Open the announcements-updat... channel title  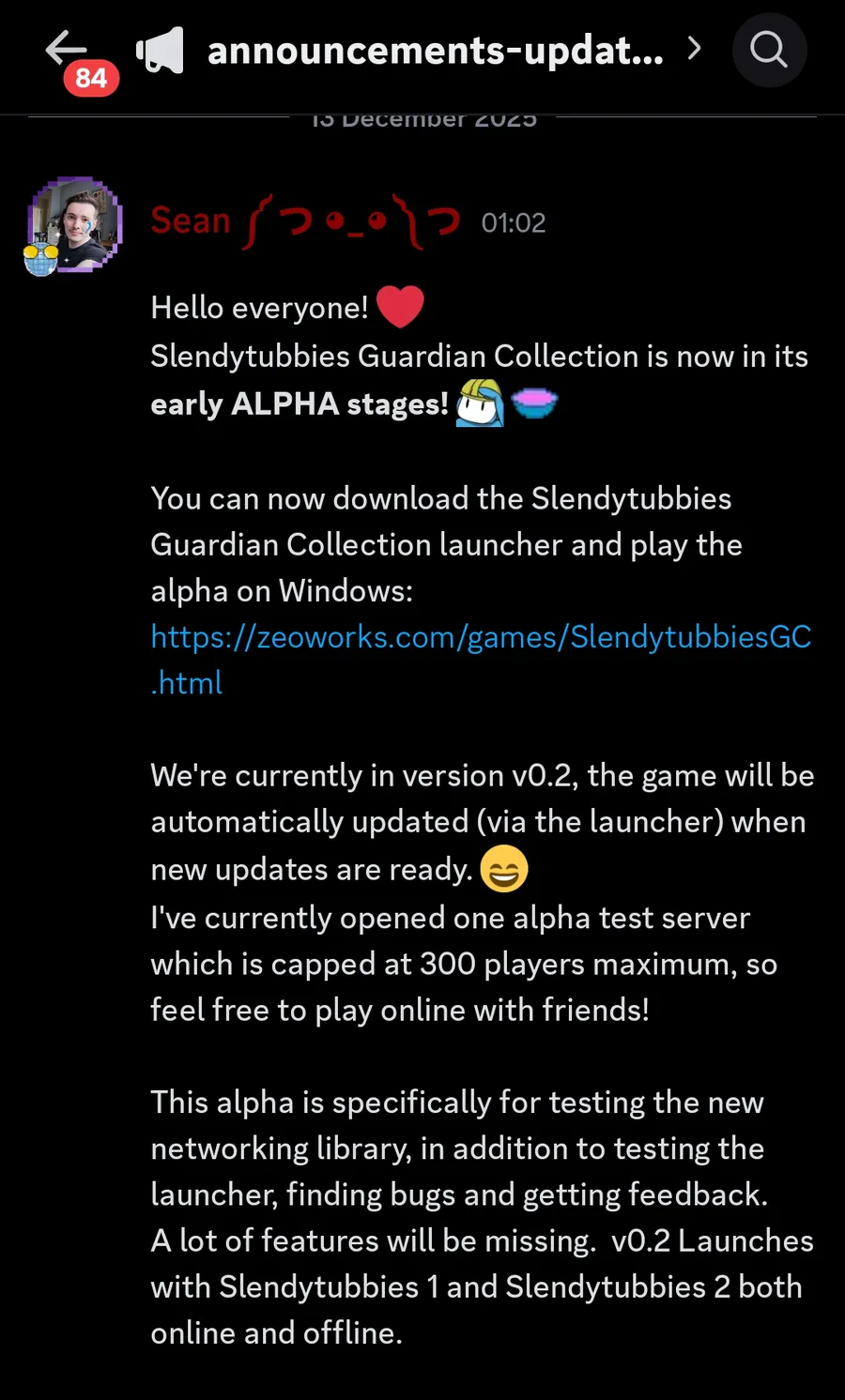coord(436,50)
